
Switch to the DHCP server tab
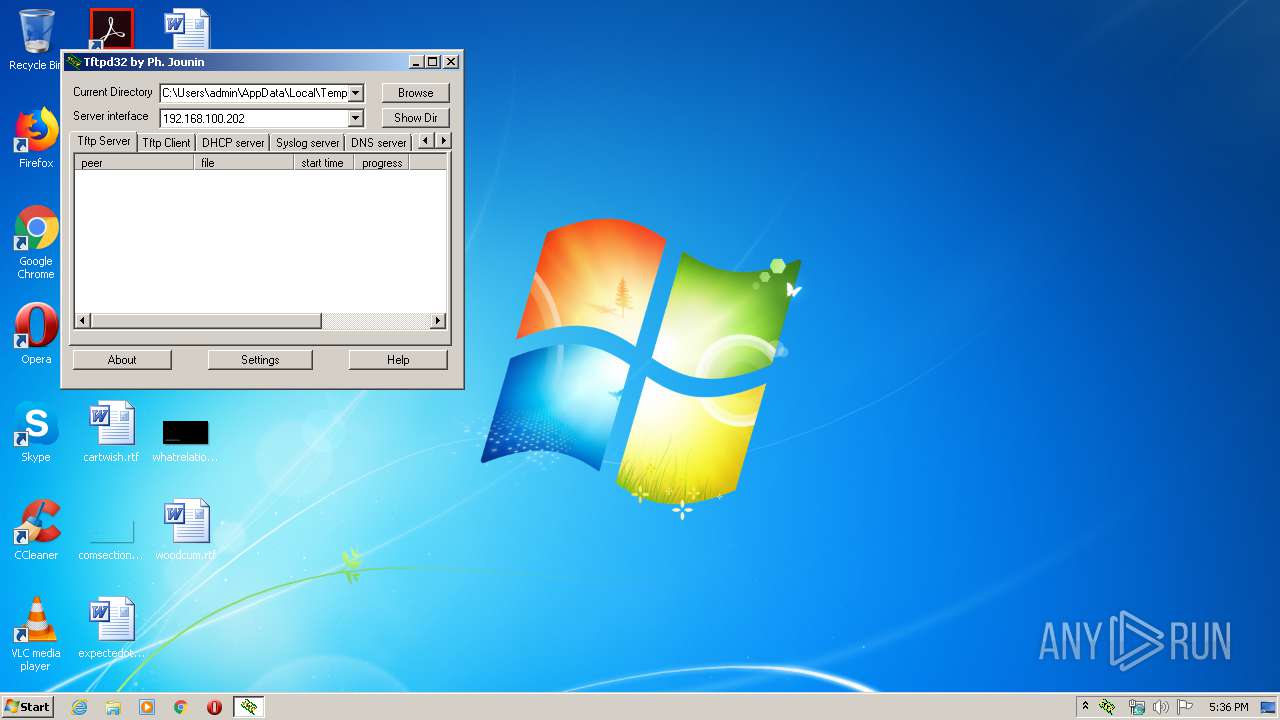233,143
